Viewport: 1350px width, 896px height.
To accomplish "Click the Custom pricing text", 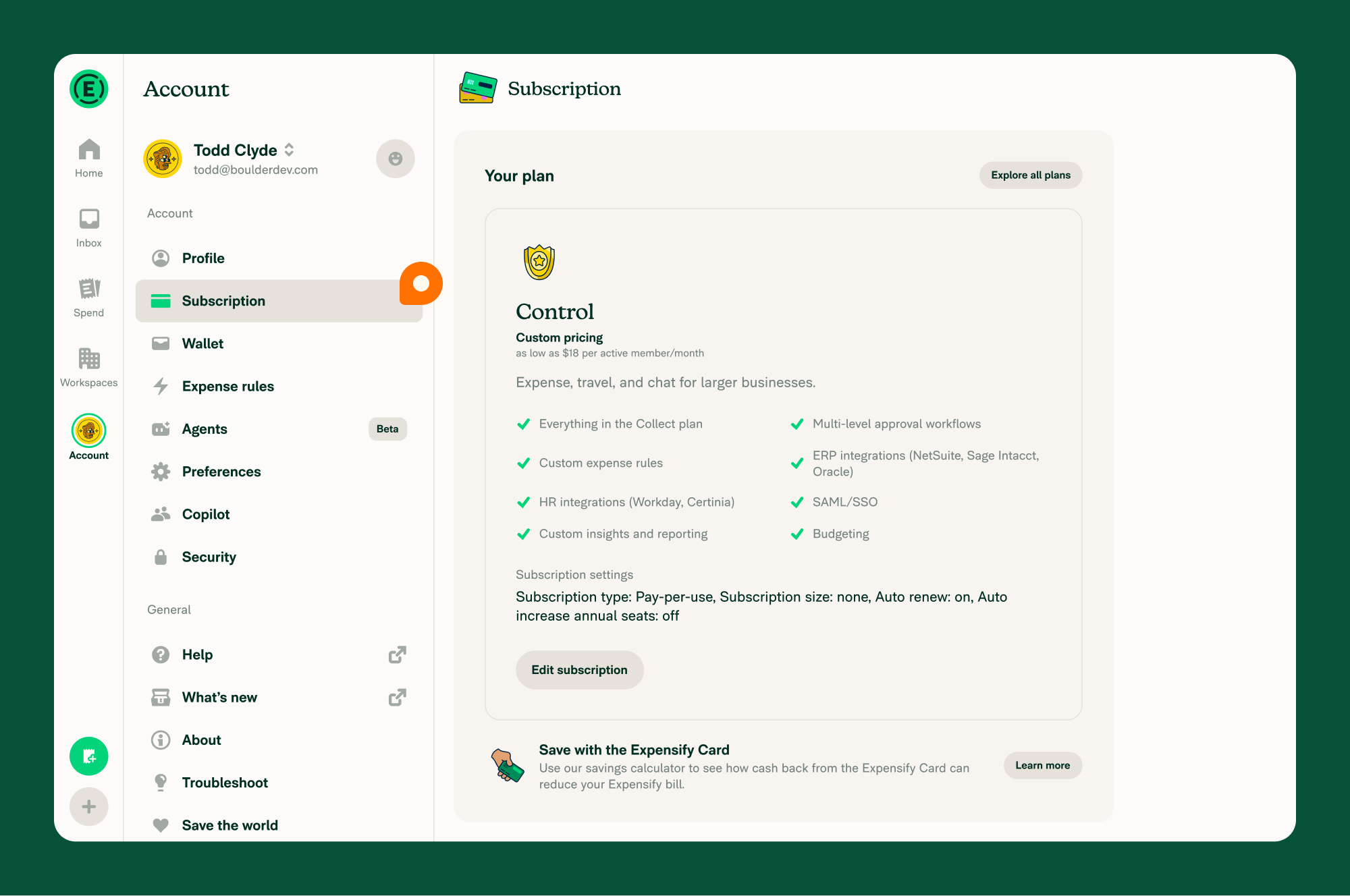I will click(x=560, y=337).
